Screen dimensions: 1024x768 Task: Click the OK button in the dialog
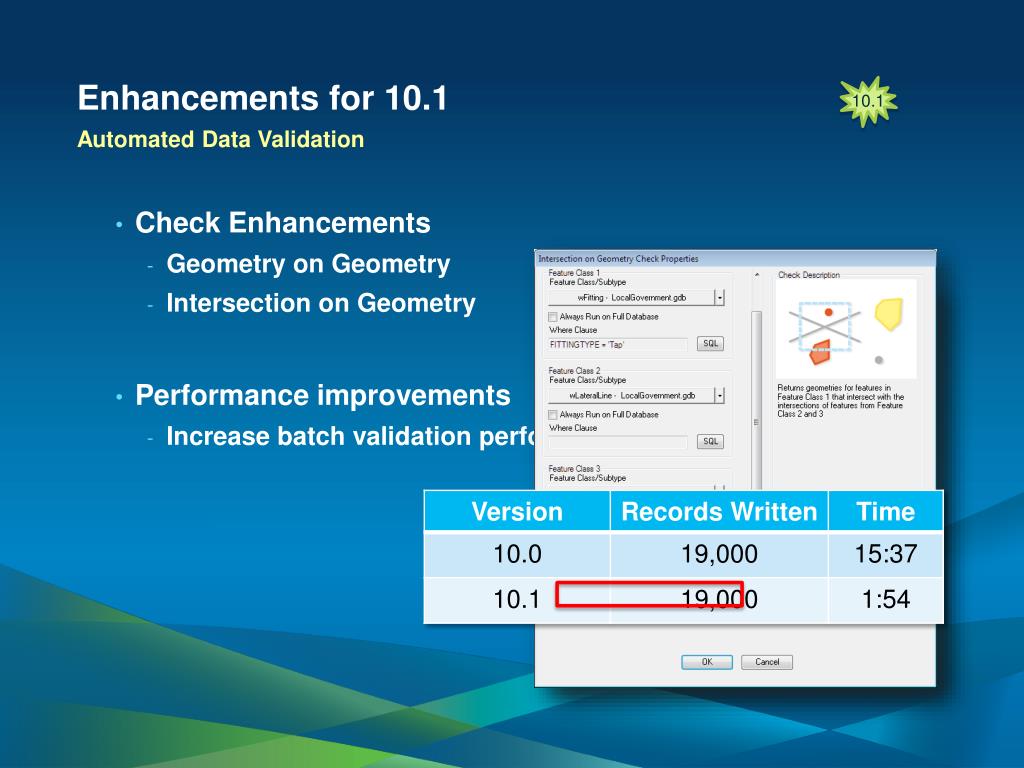point(707,662)
